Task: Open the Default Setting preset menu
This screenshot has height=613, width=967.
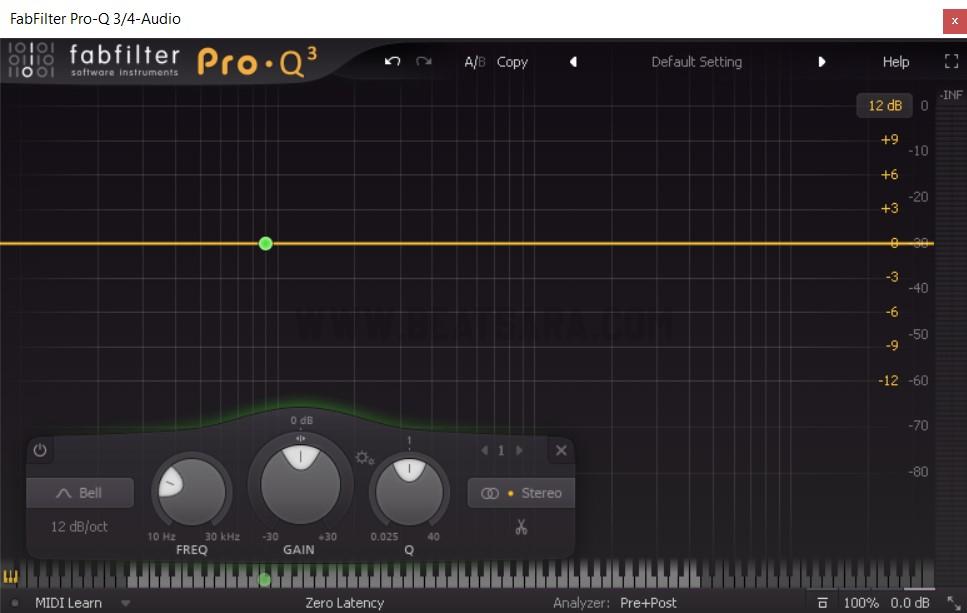Action: [x=696, y=62]
